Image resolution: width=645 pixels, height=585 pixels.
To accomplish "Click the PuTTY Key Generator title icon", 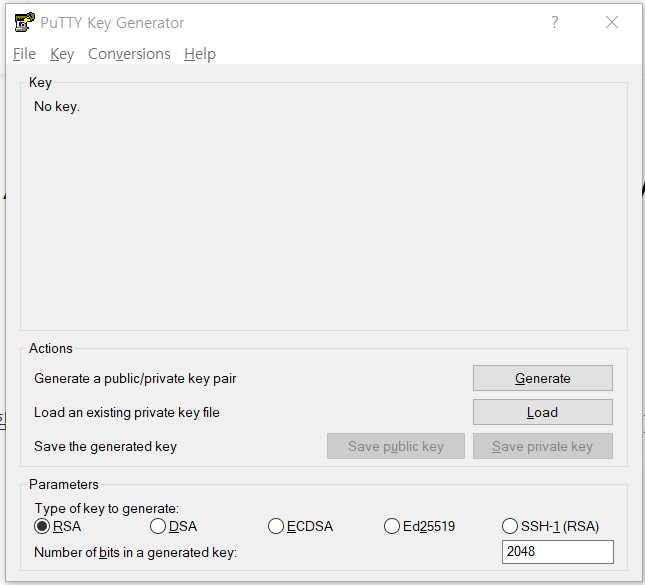I will 24,22.
